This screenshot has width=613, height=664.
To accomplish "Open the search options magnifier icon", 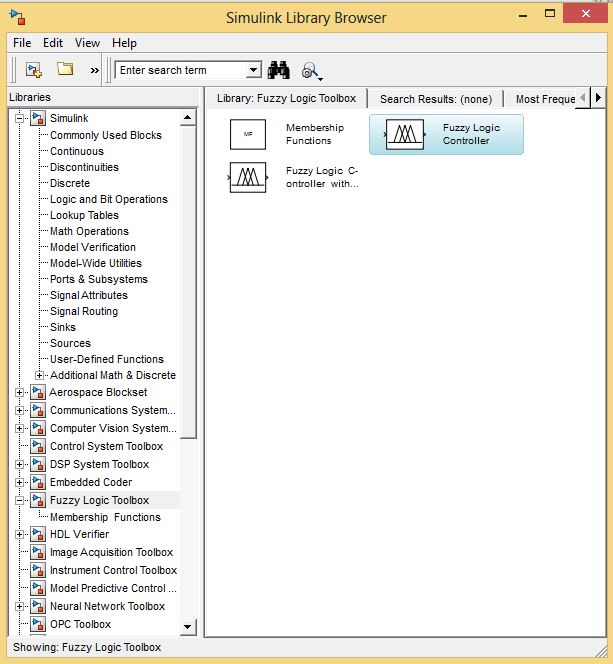I will pos(312,71).
